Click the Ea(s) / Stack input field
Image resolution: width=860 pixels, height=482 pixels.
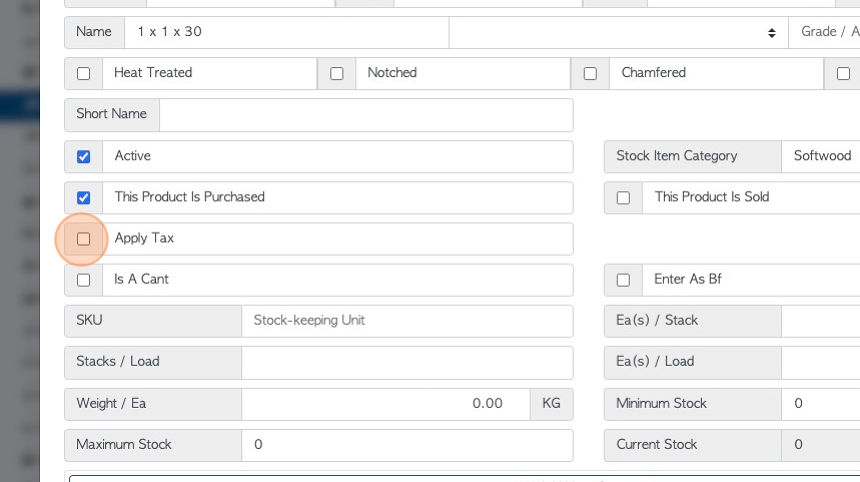821,321
